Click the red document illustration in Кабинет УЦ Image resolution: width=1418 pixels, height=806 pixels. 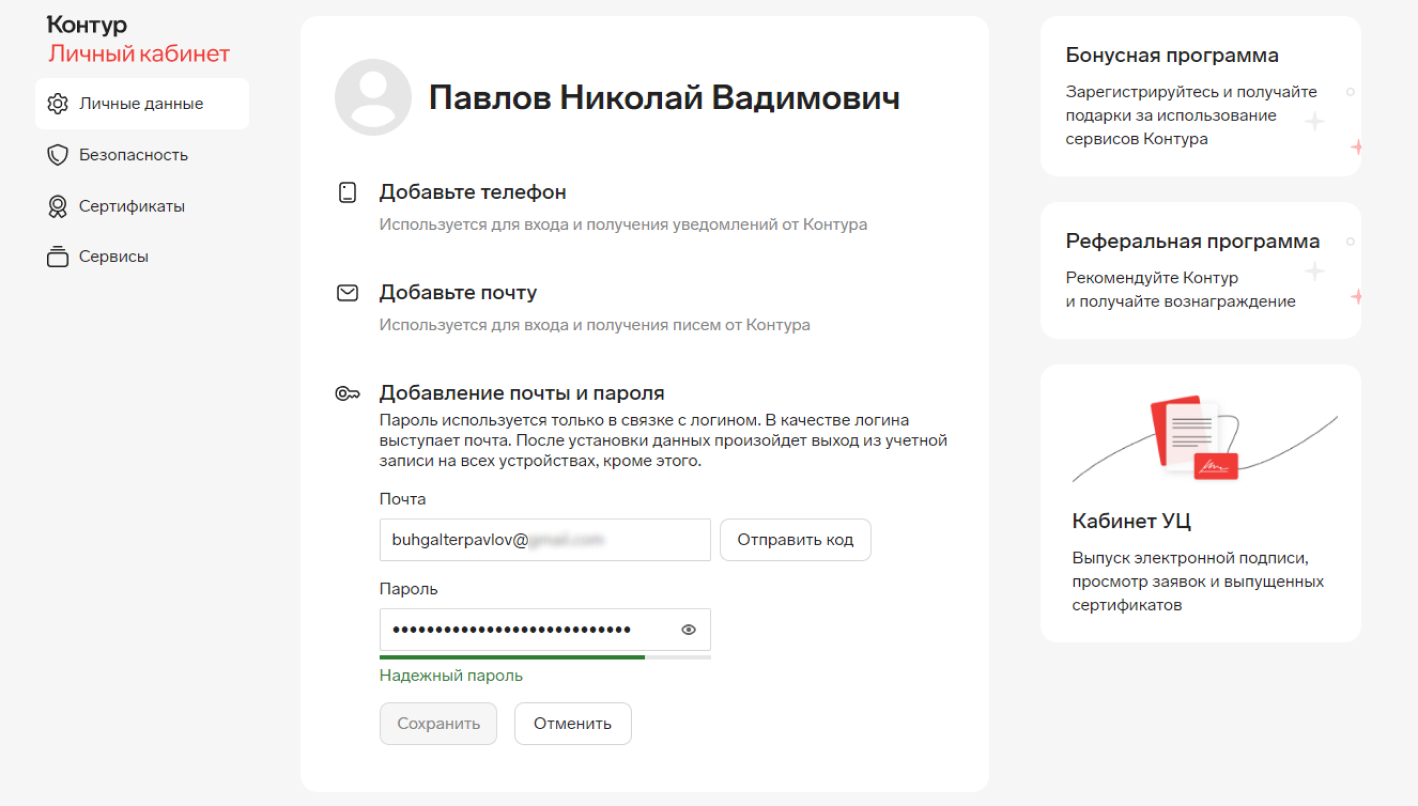(x=1194, y=439)
